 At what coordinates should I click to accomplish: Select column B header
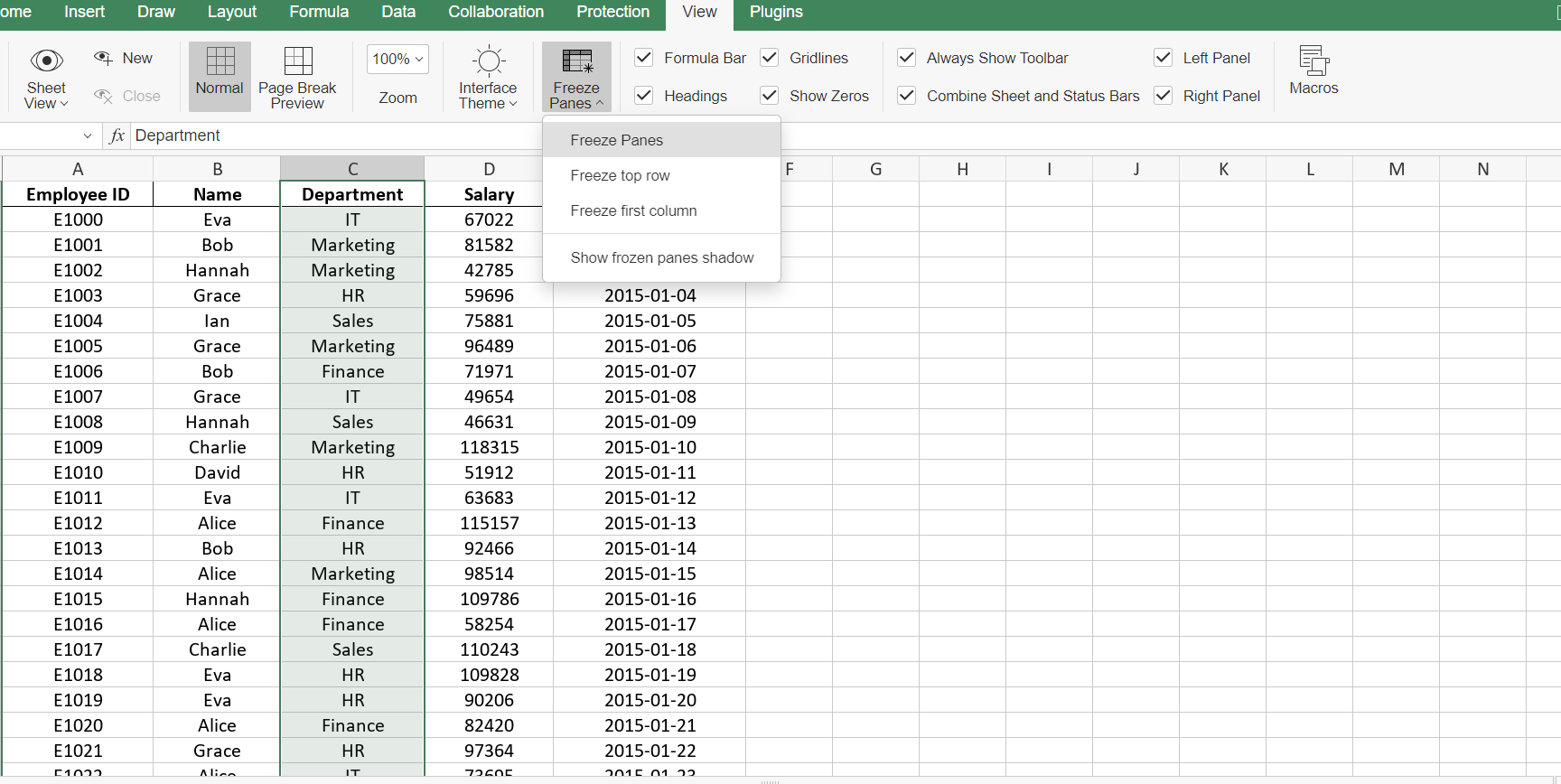click(217, 169)
